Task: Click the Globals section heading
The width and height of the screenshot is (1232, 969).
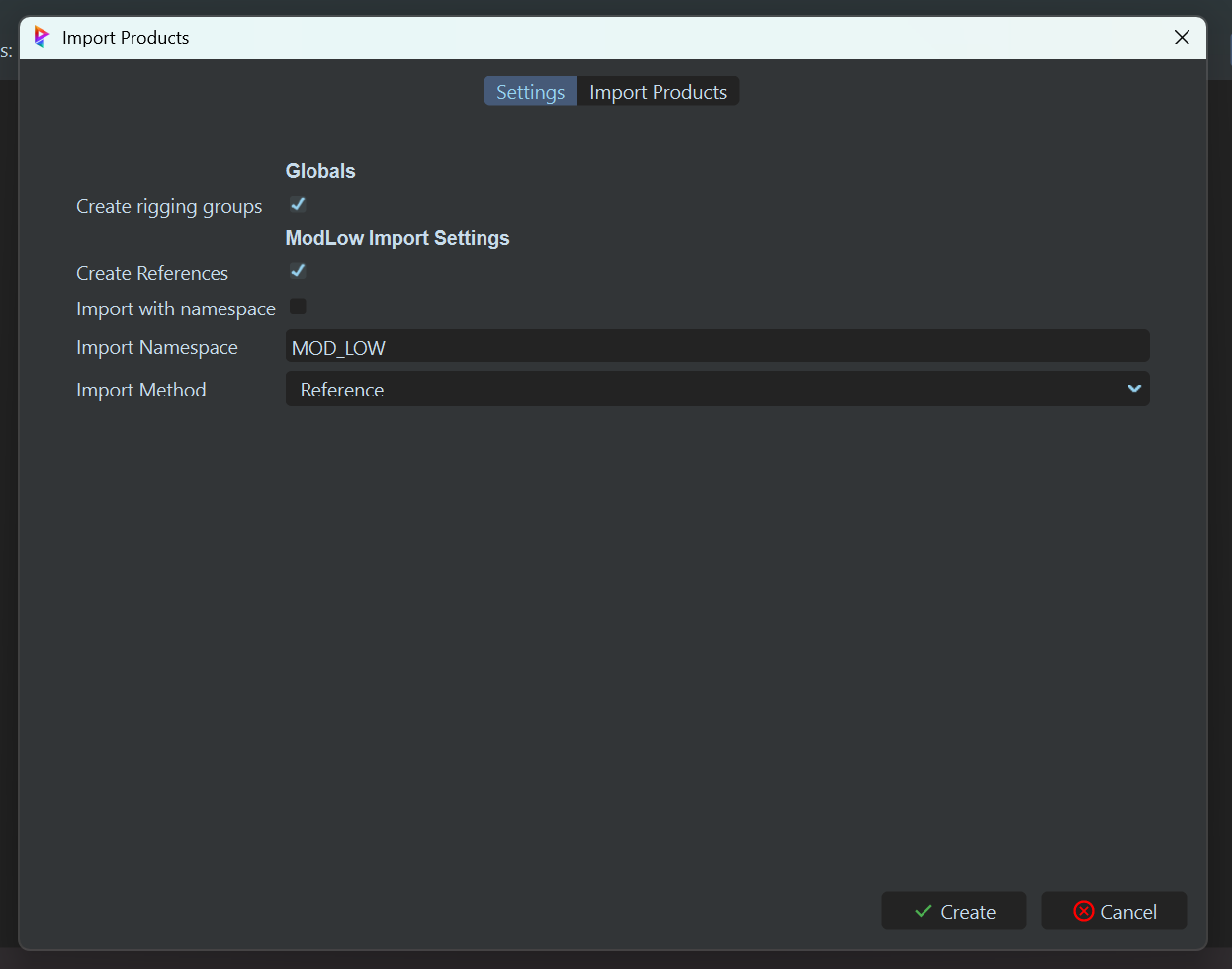Action: click(x=320, y=171)
